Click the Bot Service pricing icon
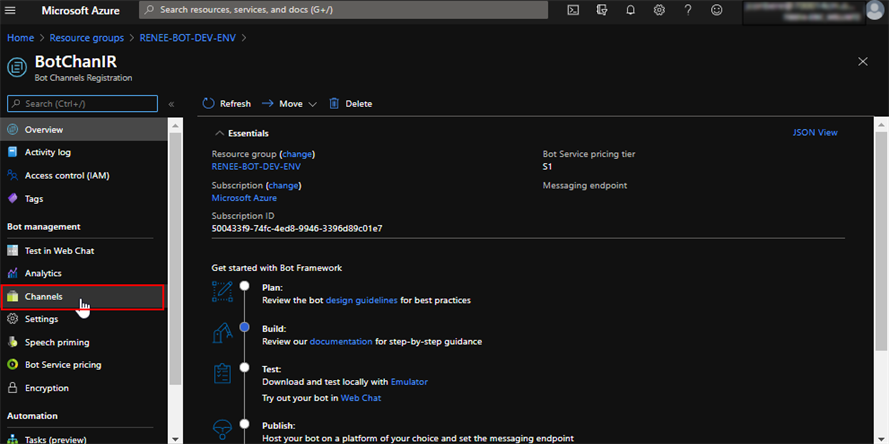Image resolution: width=889 pixels, height=444 pixels. tap(12, 365)
